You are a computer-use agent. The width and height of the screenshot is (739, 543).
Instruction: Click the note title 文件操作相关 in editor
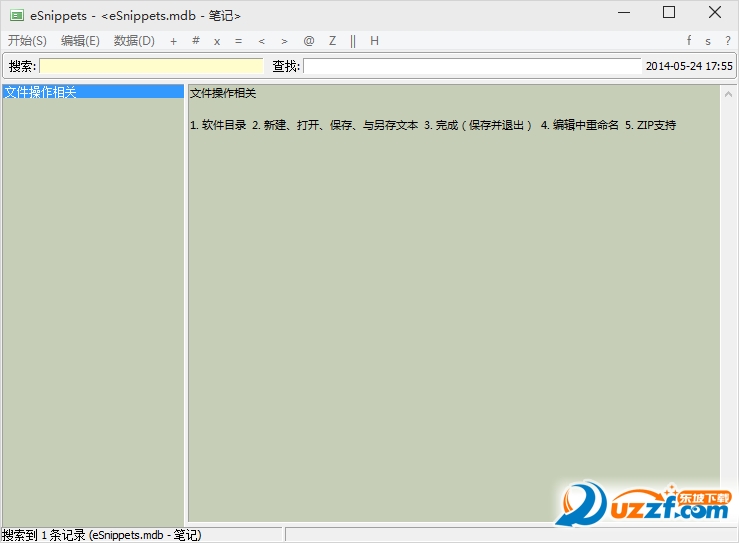coord(223,93)
